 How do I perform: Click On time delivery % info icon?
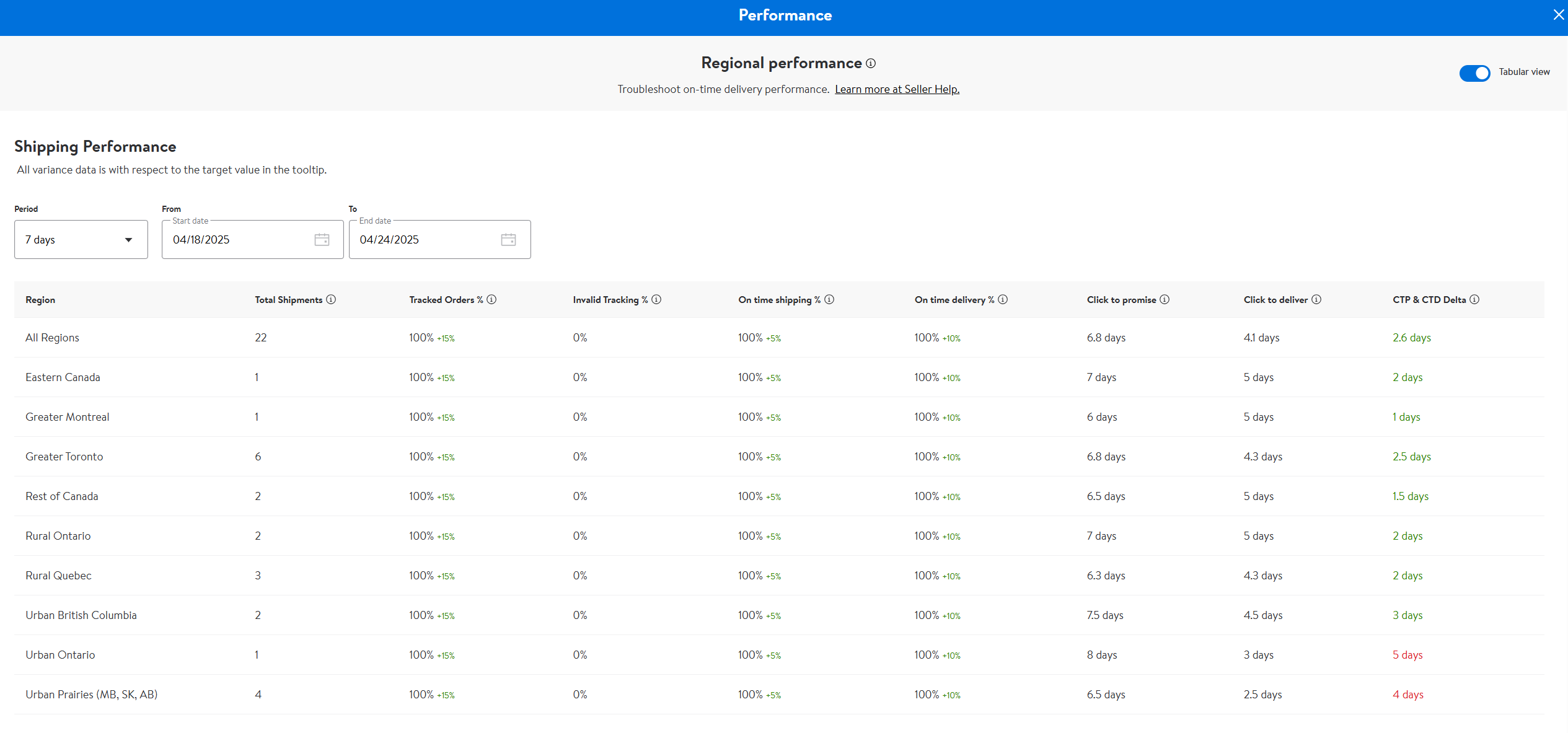pos(1003,299)
